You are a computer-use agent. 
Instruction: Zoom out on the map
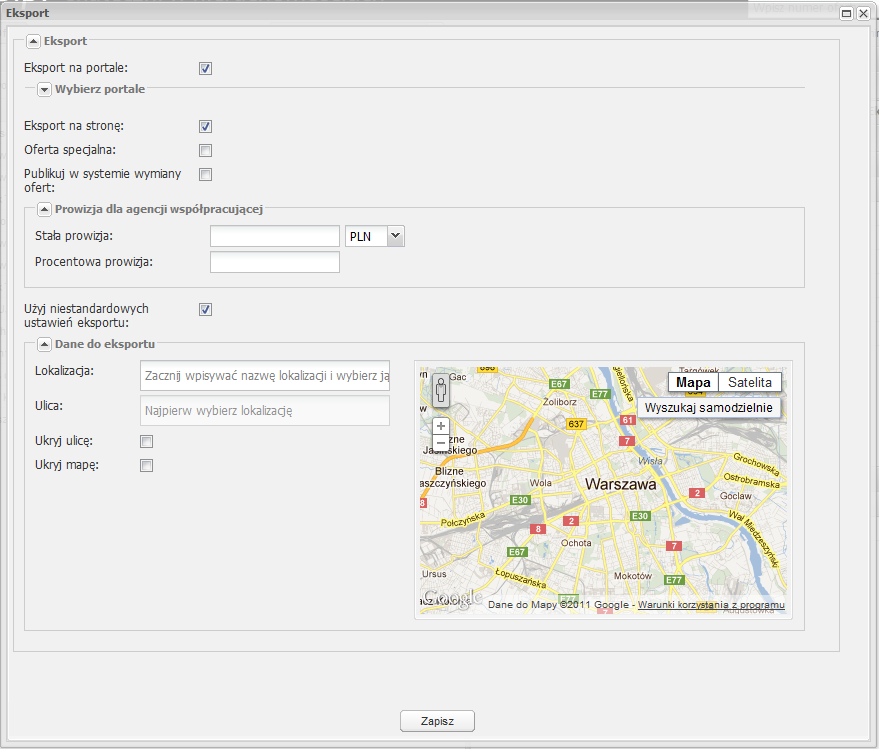[441, 443]
